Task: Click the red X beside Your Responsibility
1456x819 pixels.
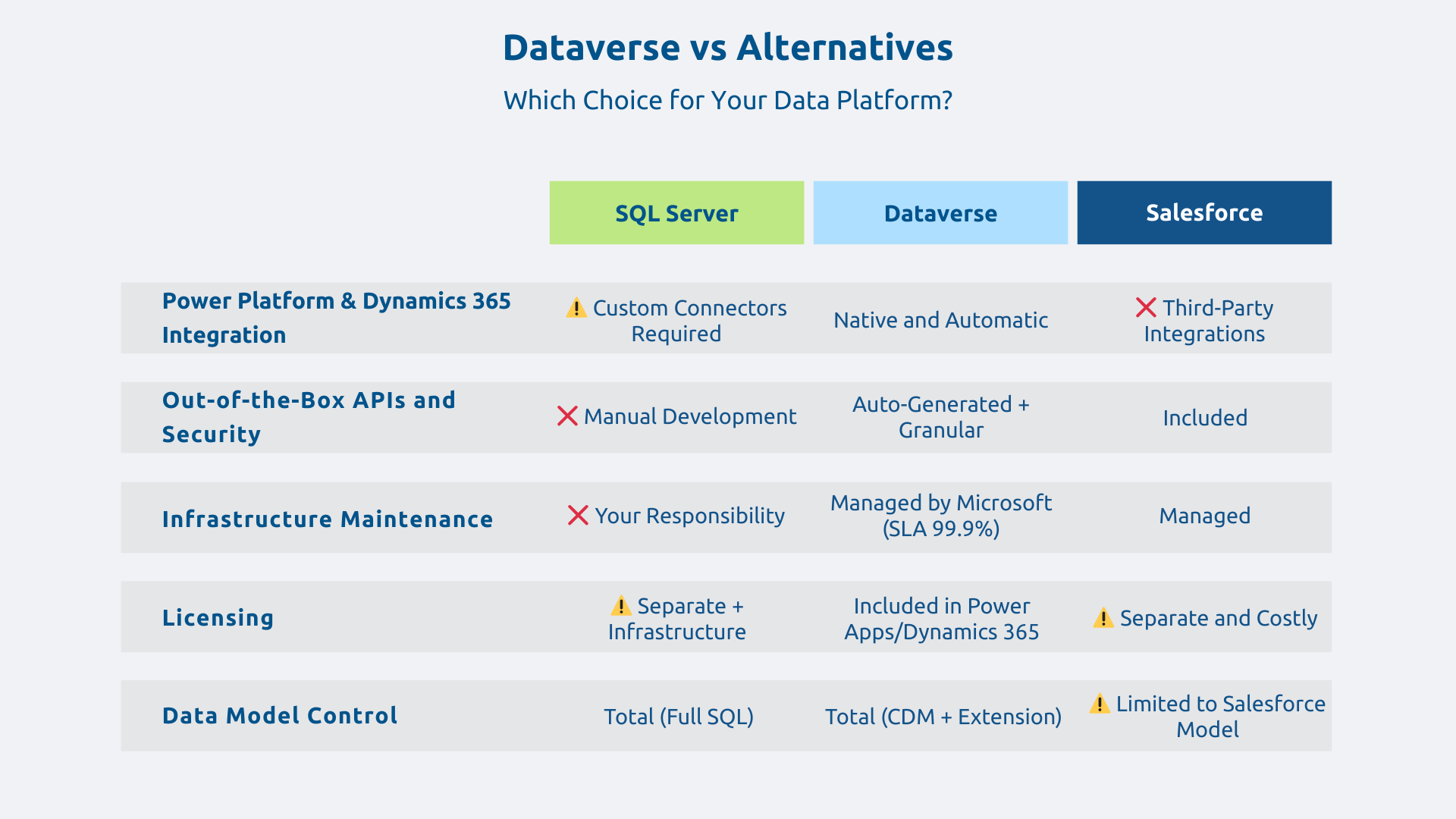Action: coord(579,516)
